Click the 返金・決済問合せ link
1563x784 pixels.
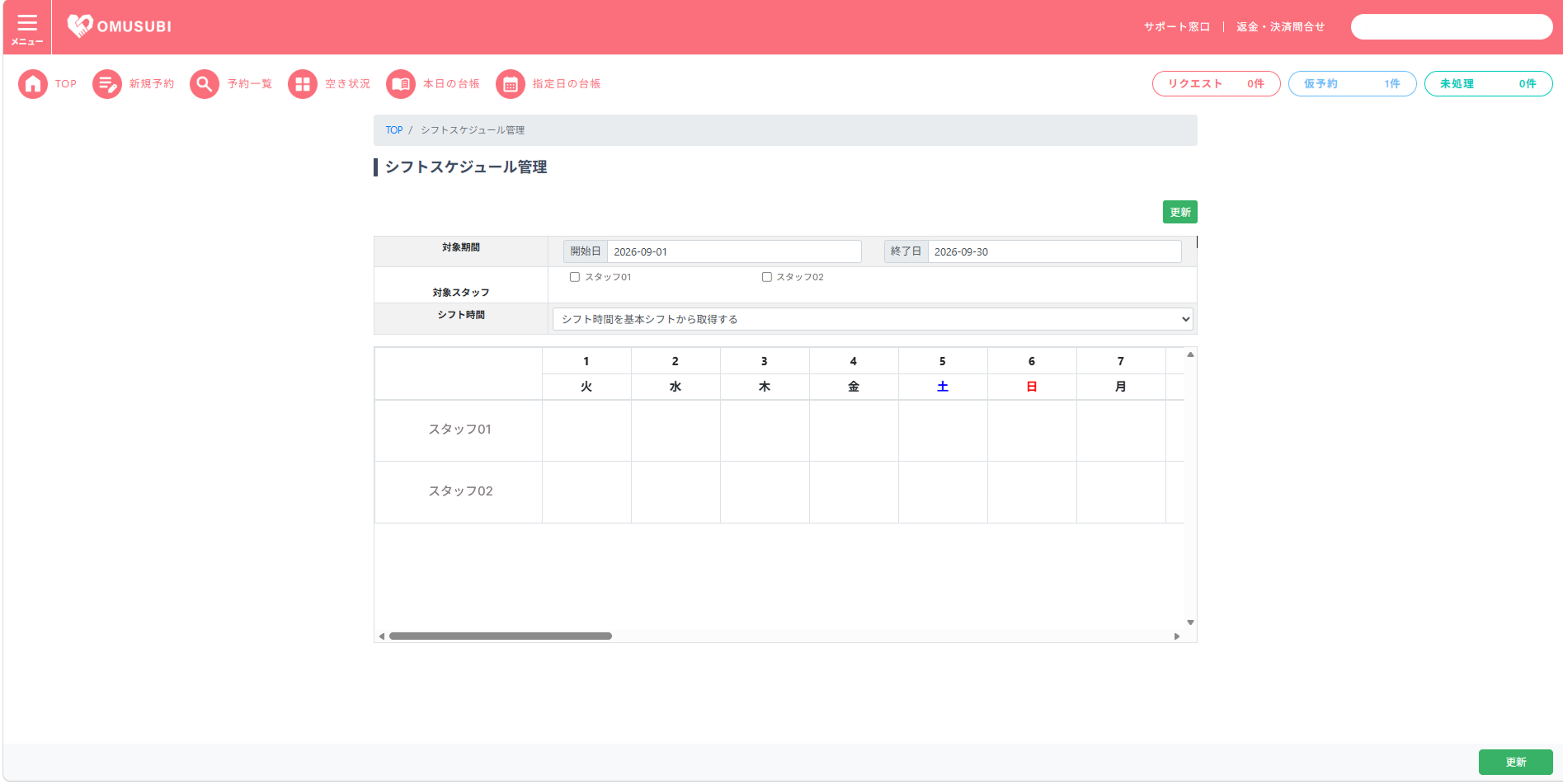point(1281,27)
